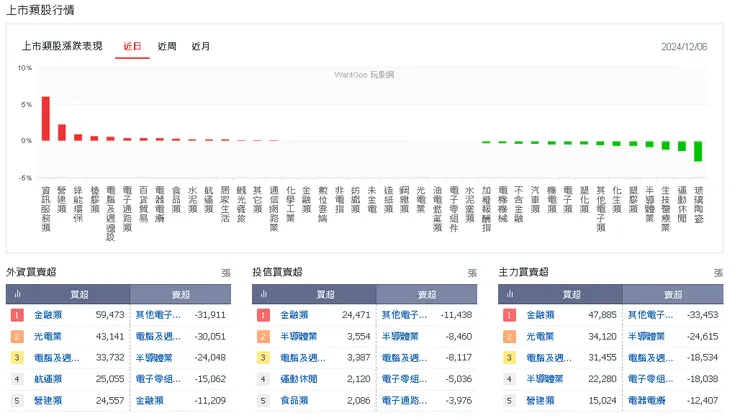
Task: Click the 玻璃陶瓷 axis label
Action: click(698, 204)
